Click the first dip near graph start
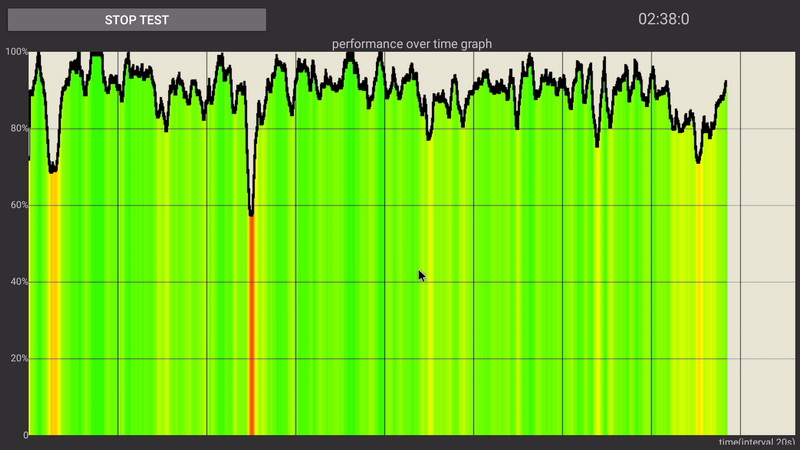This screenshot has height=450, width=800. tap(53, 170)
